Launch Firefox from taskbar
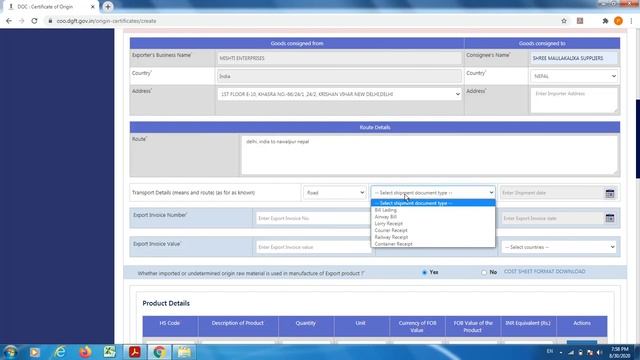 (x=85, y=352)
